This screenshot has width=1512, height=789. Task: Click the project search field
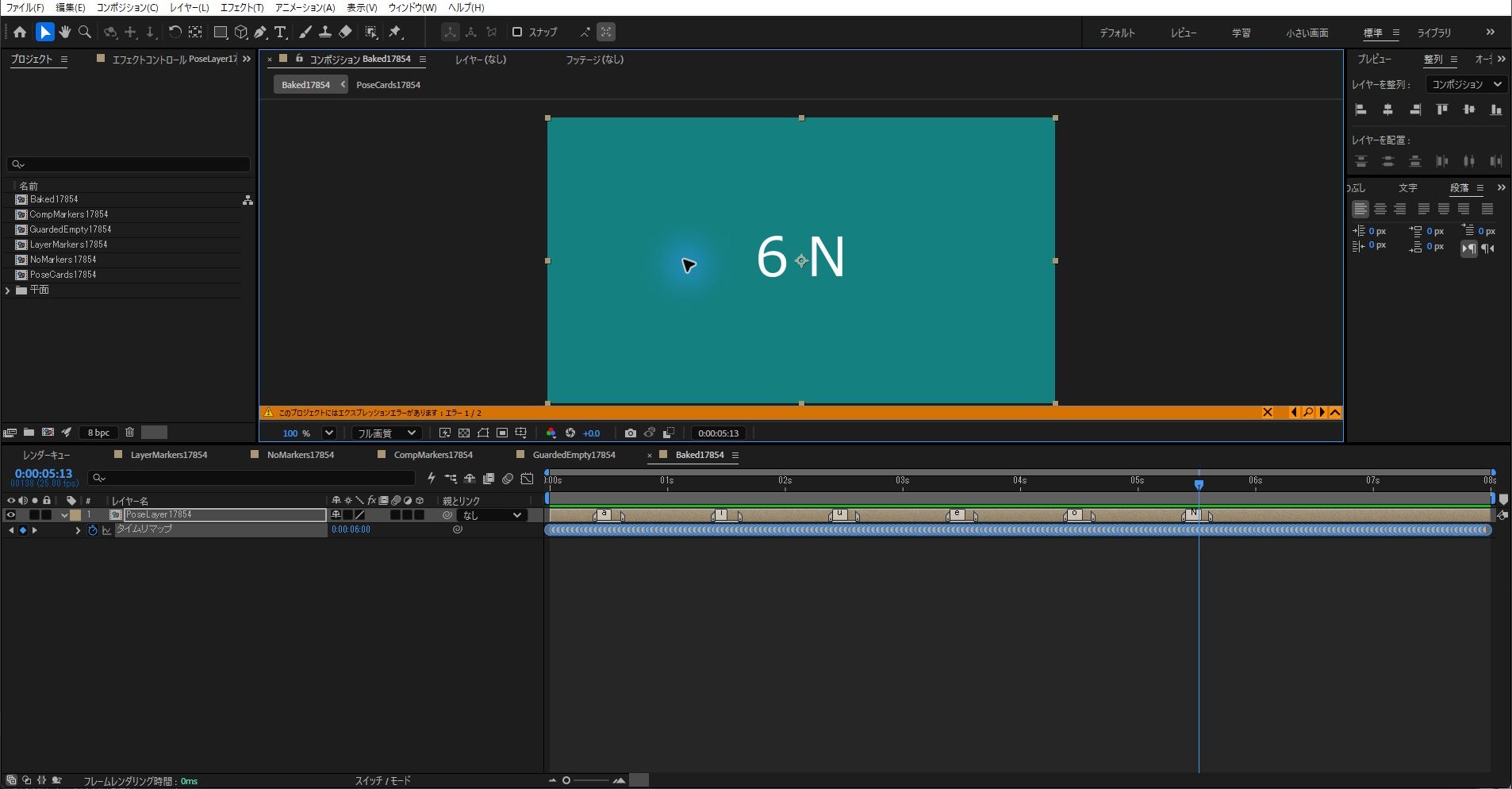click(129, 164)
